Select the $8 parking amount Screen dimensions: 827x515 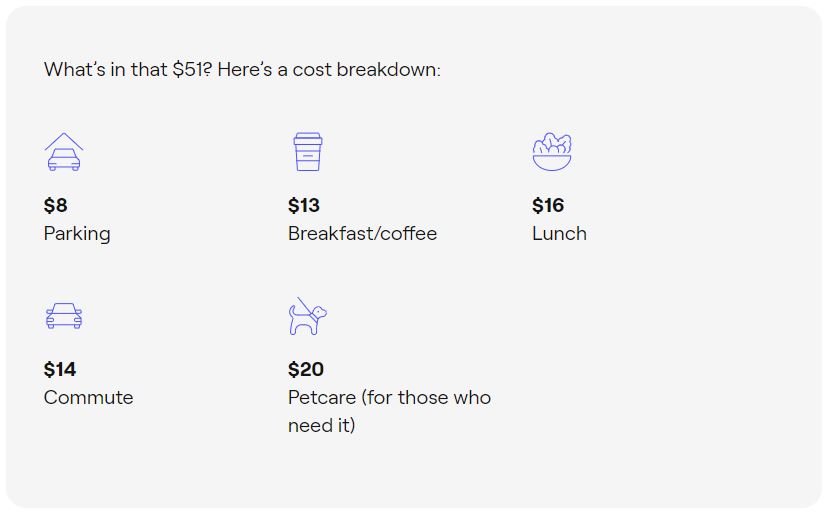[x=55, y=205]
